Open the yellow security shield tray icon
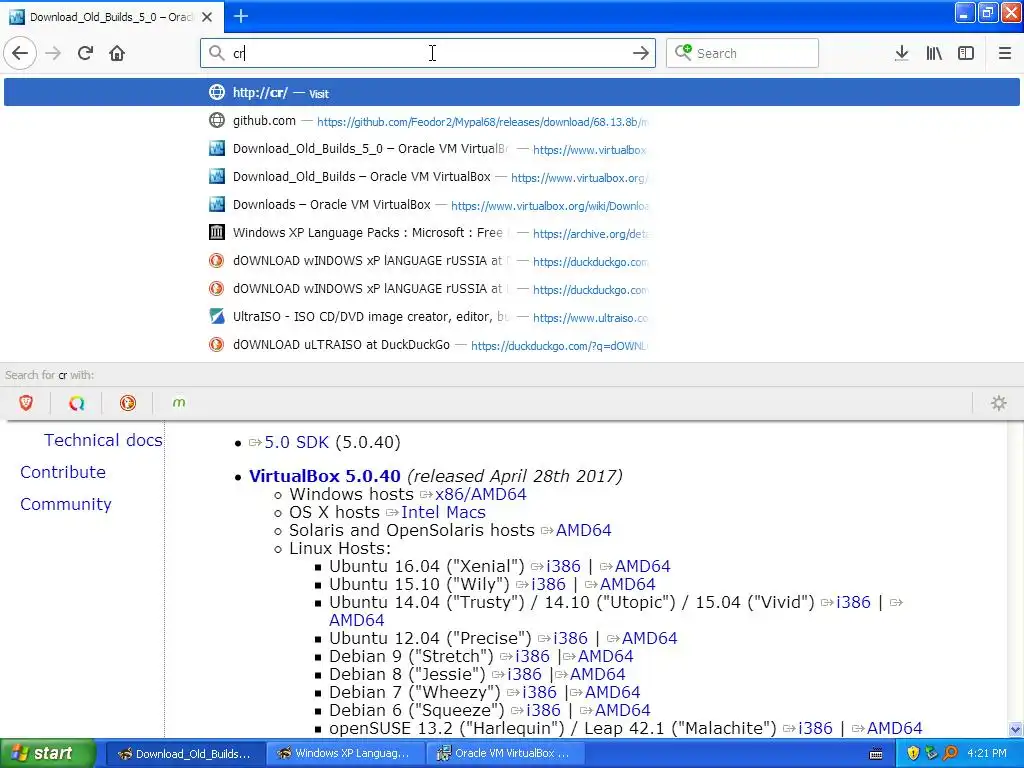The width and height of the screenshot is (1024, 768). point(913,753)
